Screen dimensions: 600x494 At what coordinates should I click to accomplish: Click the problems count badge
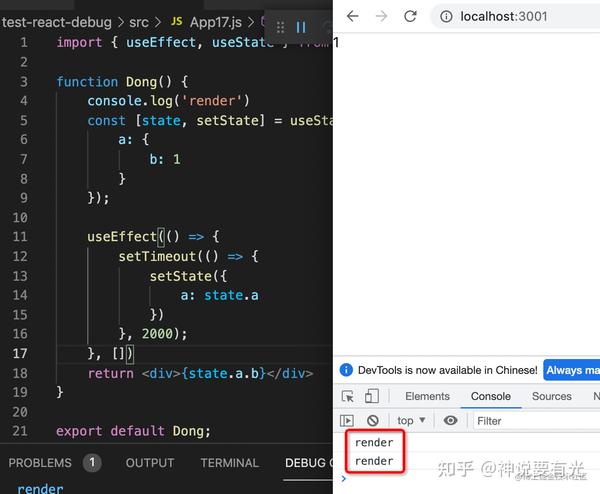tap(92, 463)
